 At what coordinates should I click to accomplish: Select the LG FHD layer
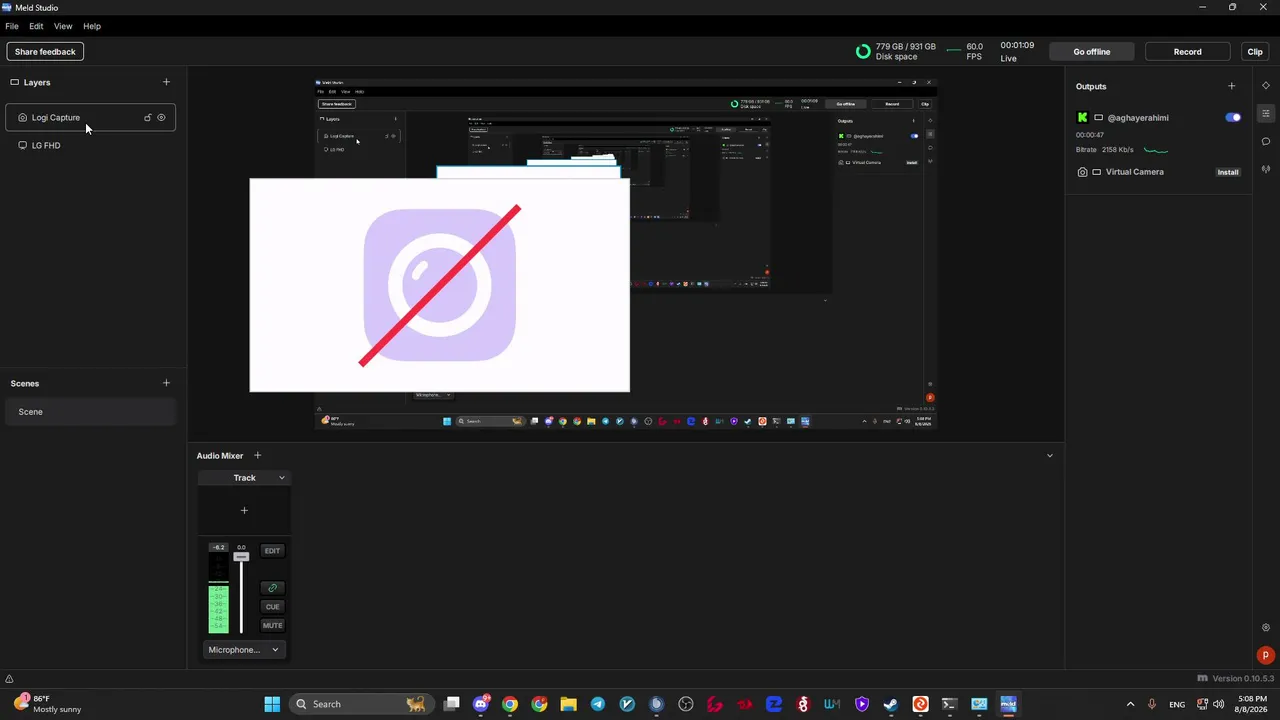91,145
